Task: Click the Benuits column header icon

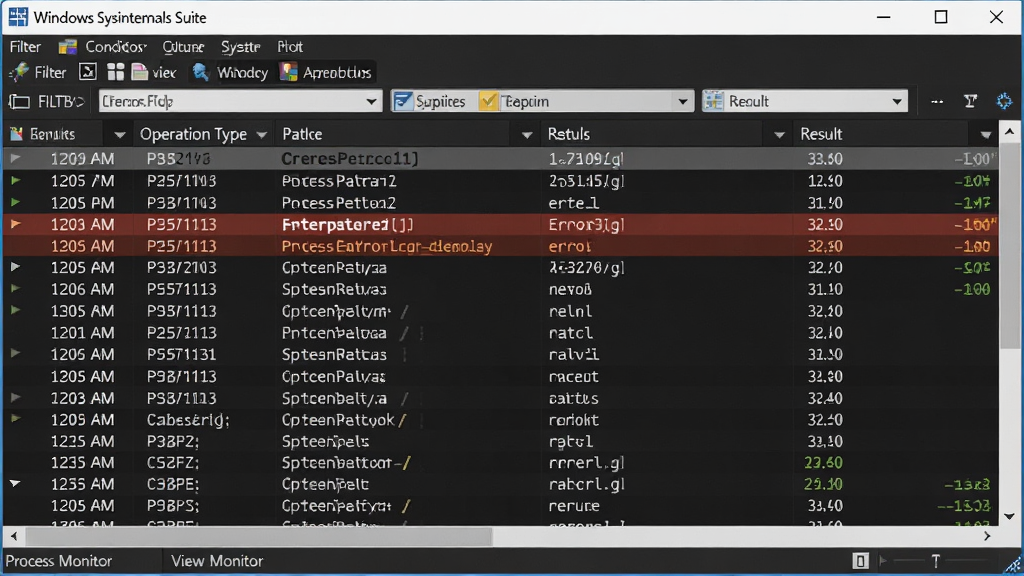Action: click(16, 135)
